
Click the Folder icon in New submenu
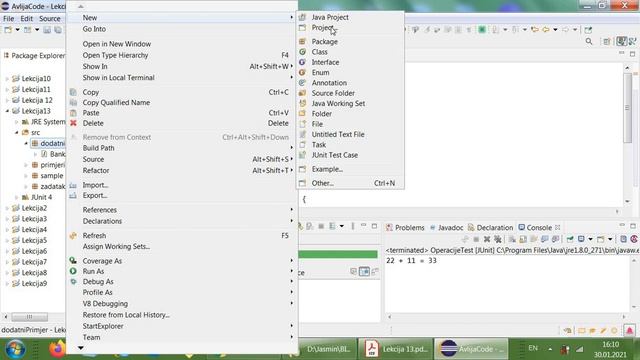click(x=302, y=113)
